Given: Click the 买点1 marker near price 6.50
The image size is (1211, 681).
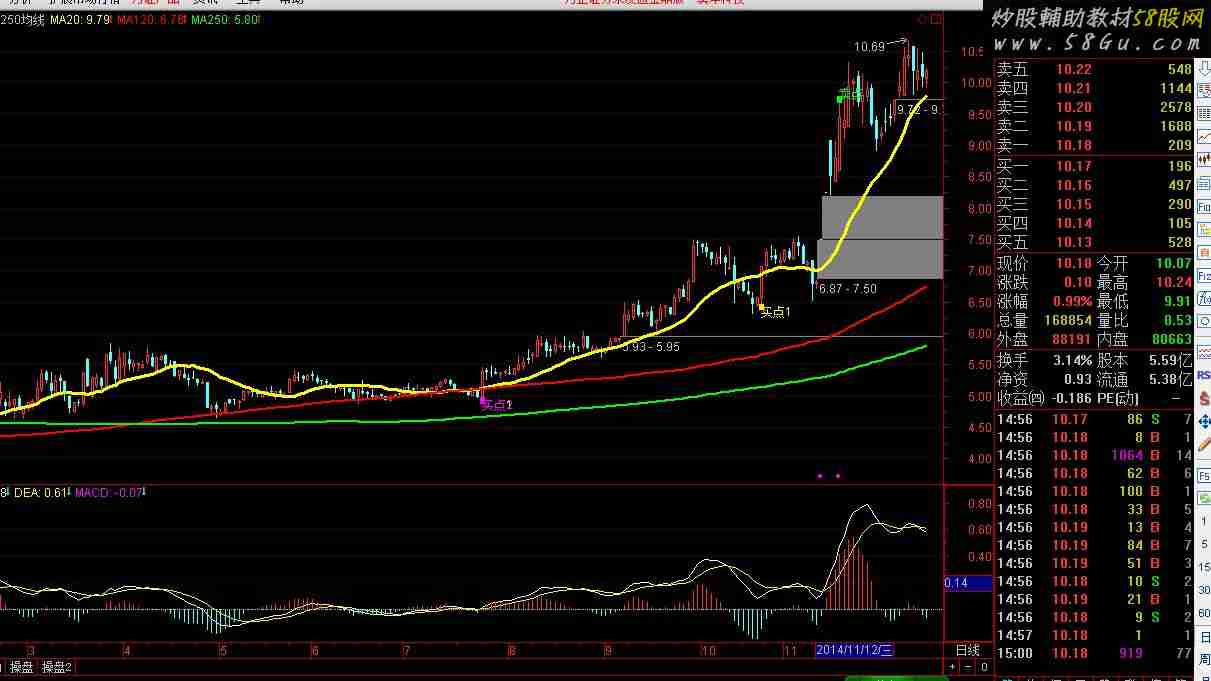Looking at the screenshot, I should pyautogui.click(x=775, y=313).
